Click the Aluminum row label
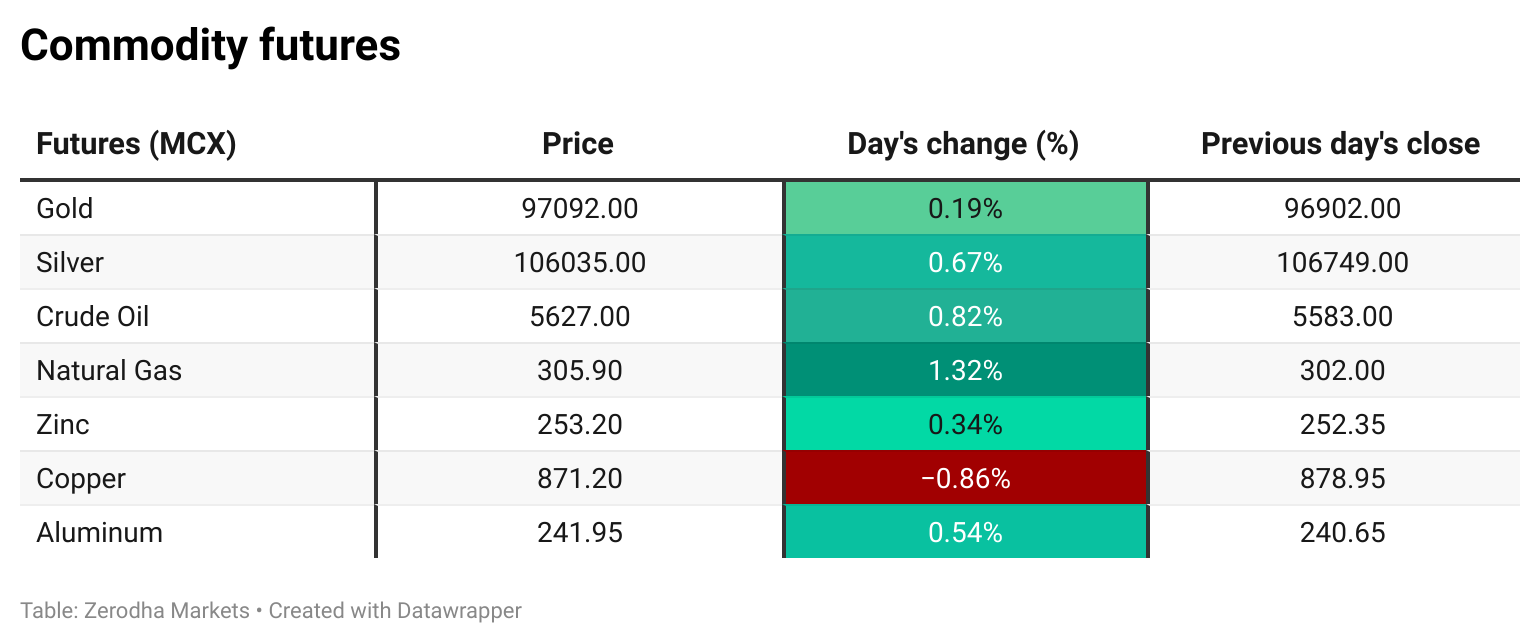The width and height of the screenshot is (1540, 644). 99,533
